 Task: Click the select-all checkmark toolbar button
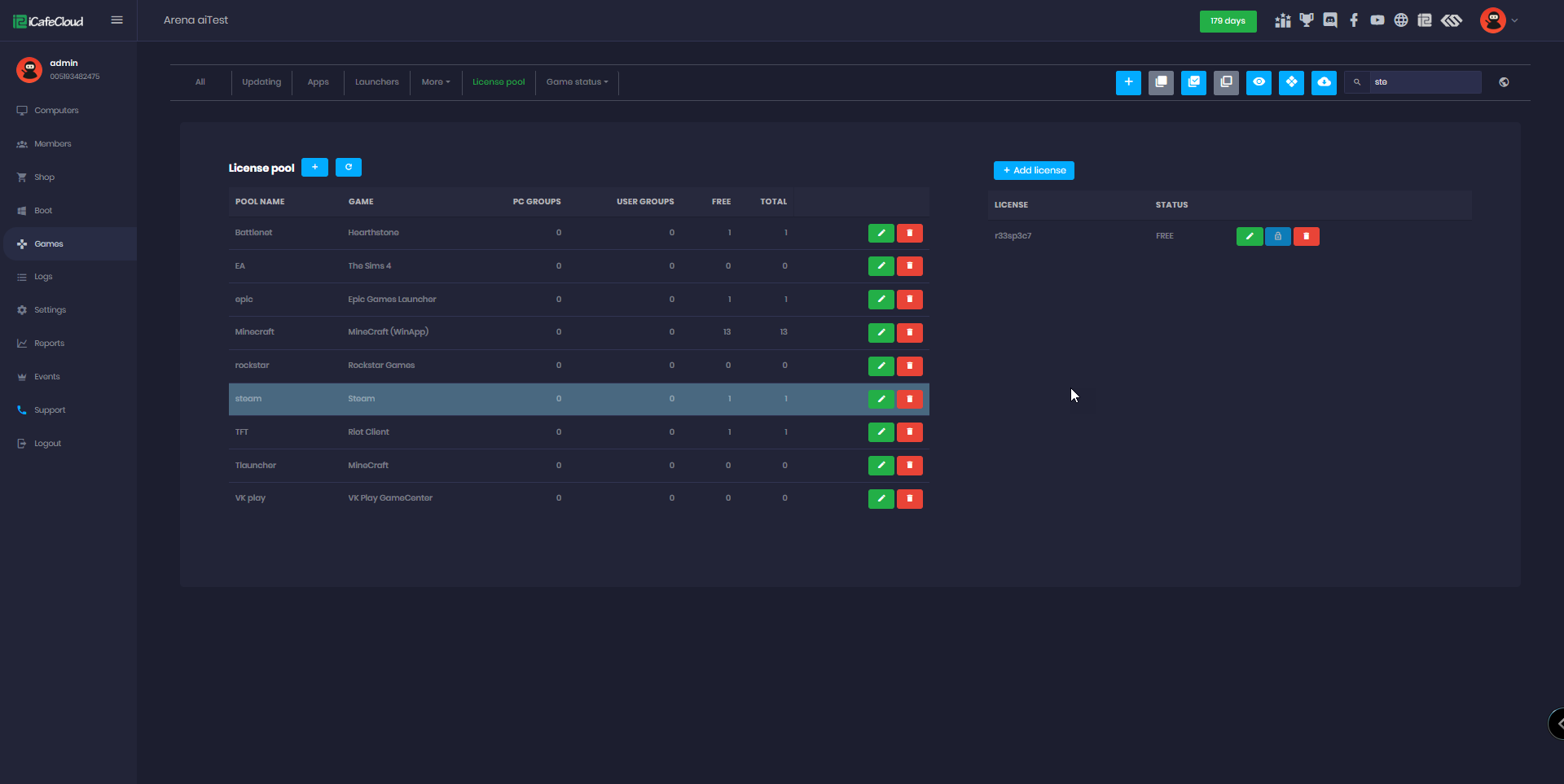click(x=1193, y=82)
